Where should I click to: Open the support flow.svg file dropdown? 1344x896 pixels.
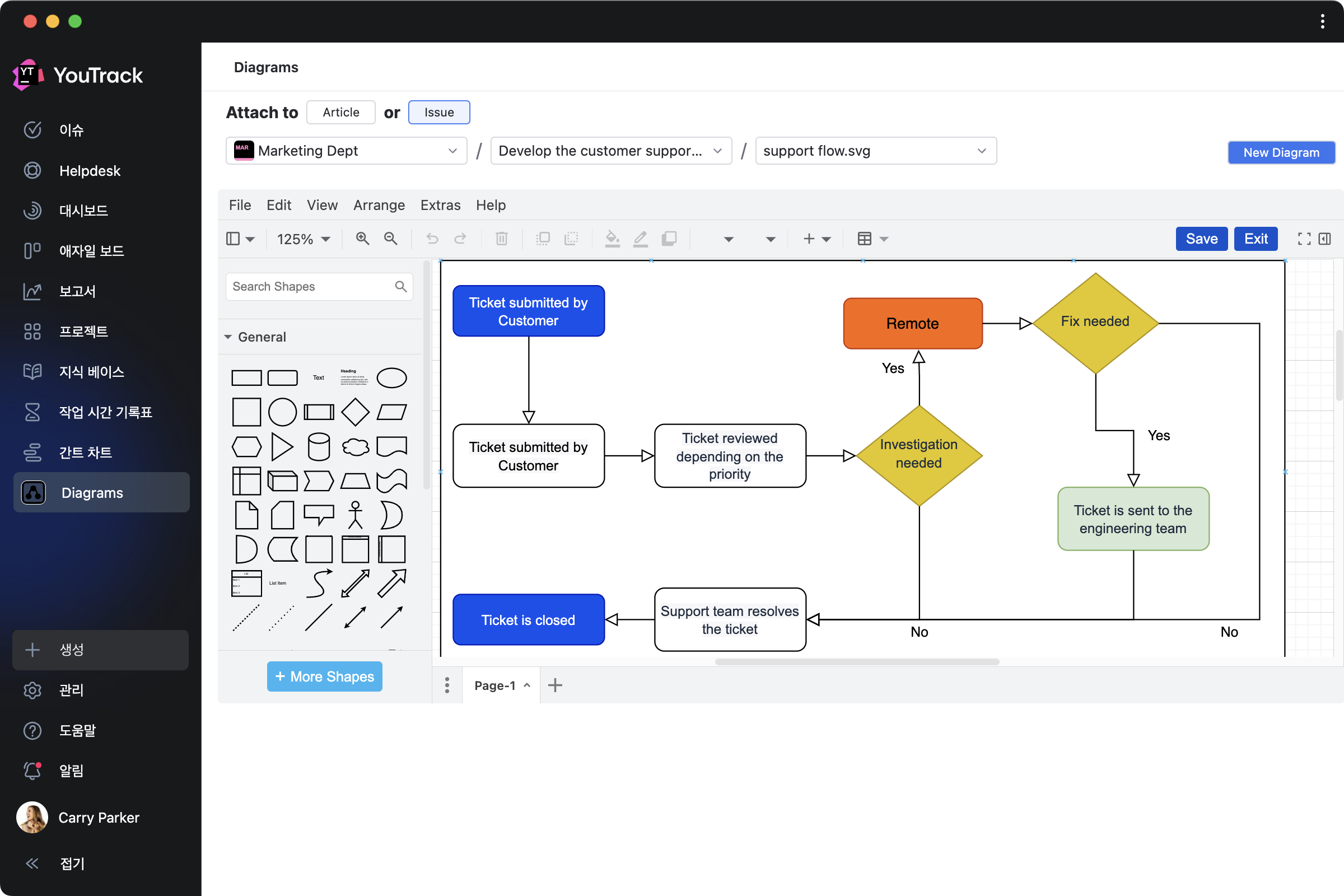point(875,151)
